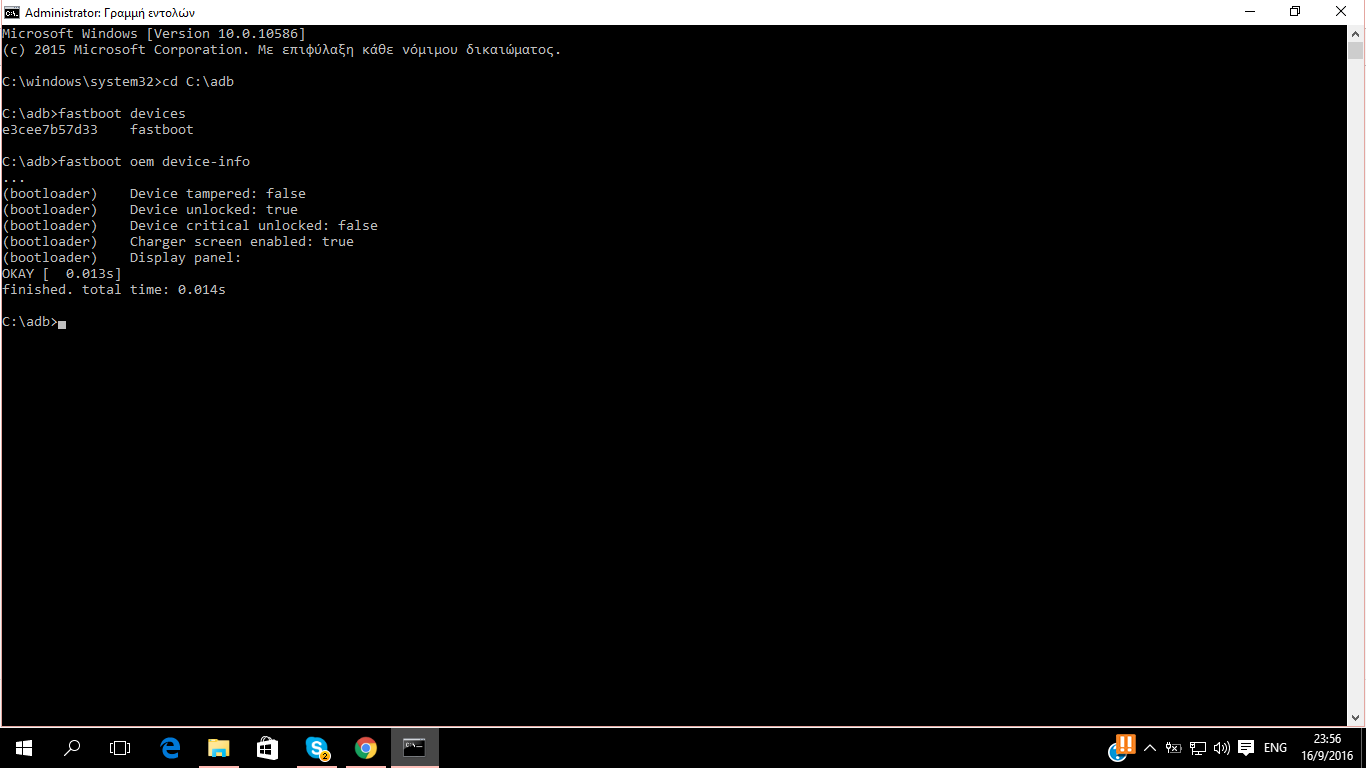Click the scrollbar down arrow in the console
The height and width of the screenshot is (768, 1366).
(1355, 718)
